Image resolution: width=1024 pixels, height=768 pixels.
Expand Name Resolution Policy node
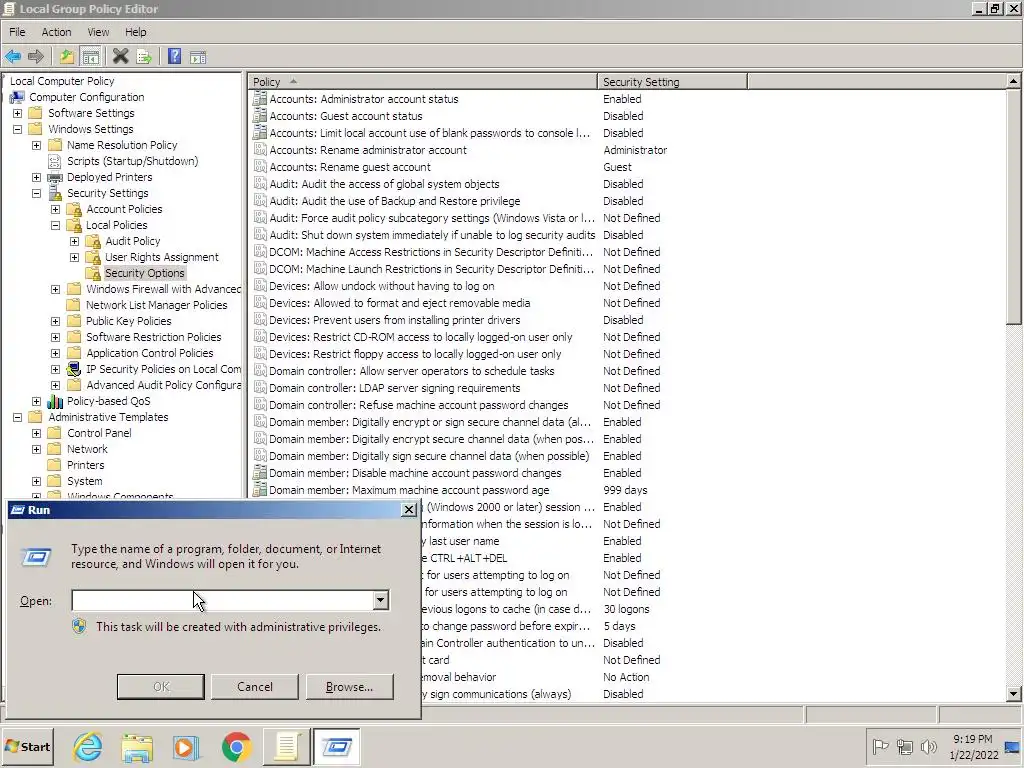pyautogui.click(x=37, y=145)
